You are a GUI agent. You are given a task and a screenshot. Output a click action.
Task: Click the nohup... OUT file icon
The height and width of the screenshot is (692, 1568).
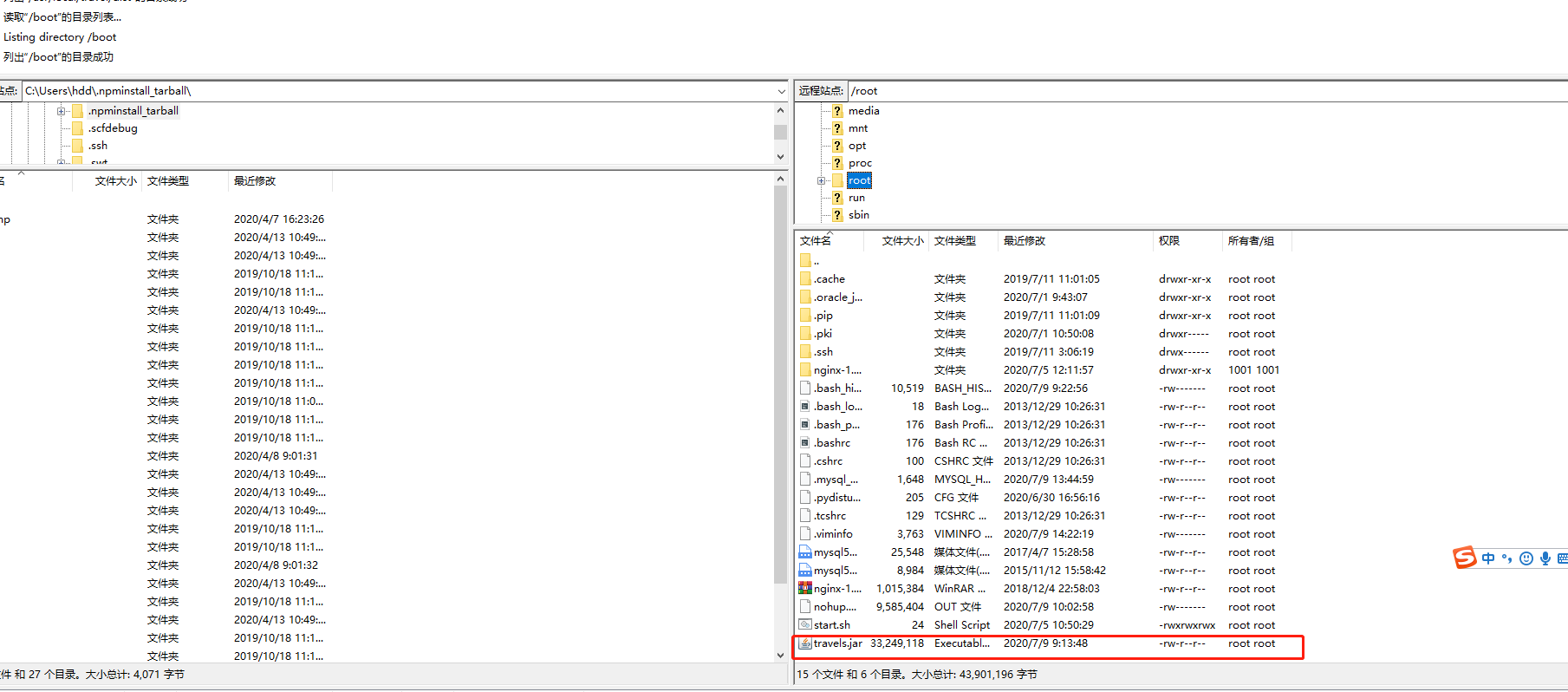(805, 607)
